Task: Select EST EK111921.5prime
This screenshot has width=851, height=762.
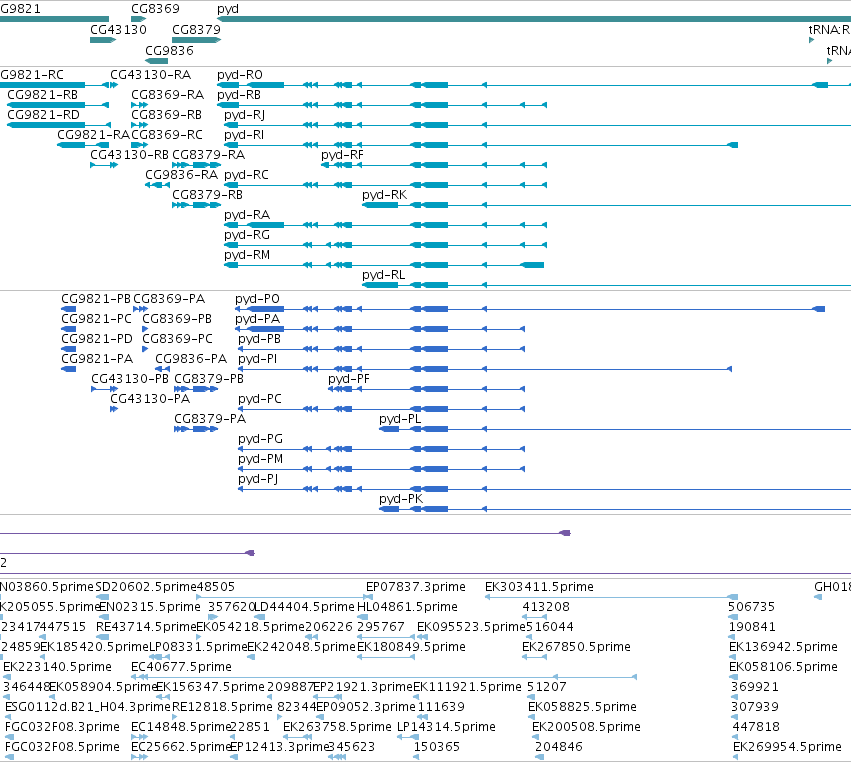Action: [467, 687]
